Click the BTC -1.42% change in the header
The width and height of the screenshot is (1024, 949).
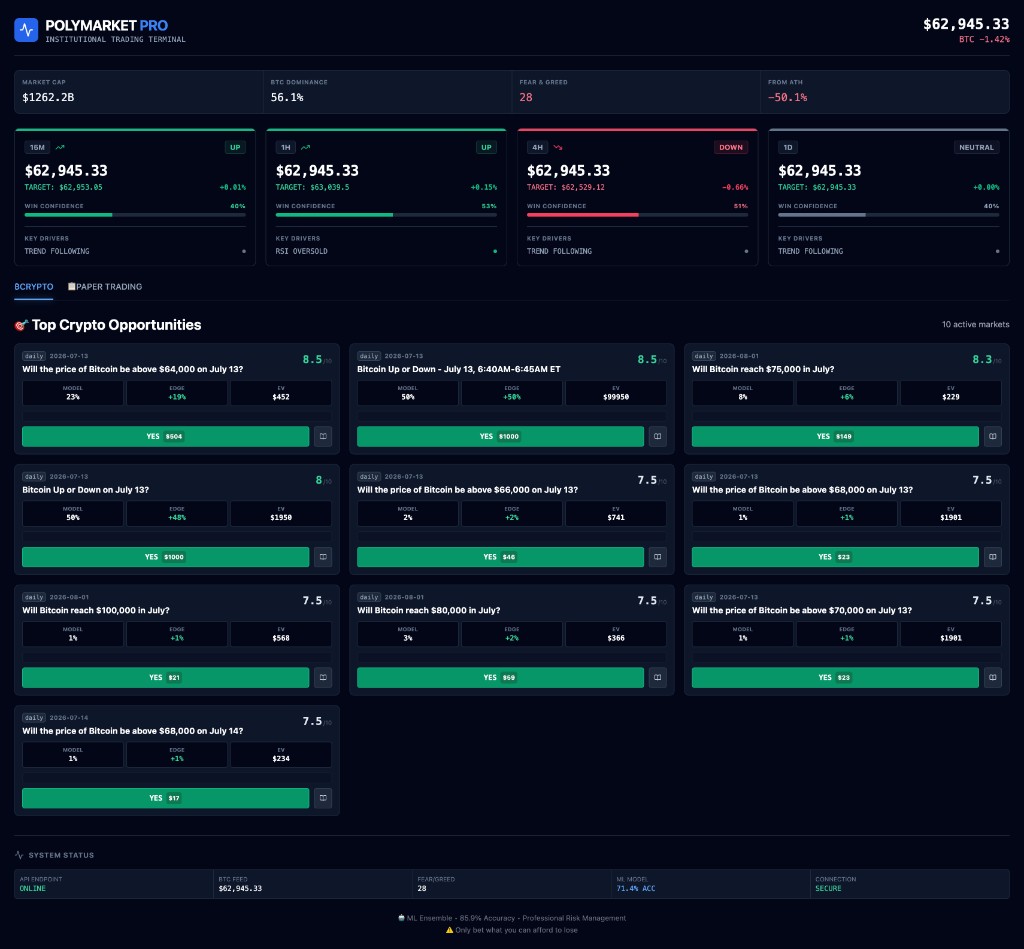(x=984, y=39)
